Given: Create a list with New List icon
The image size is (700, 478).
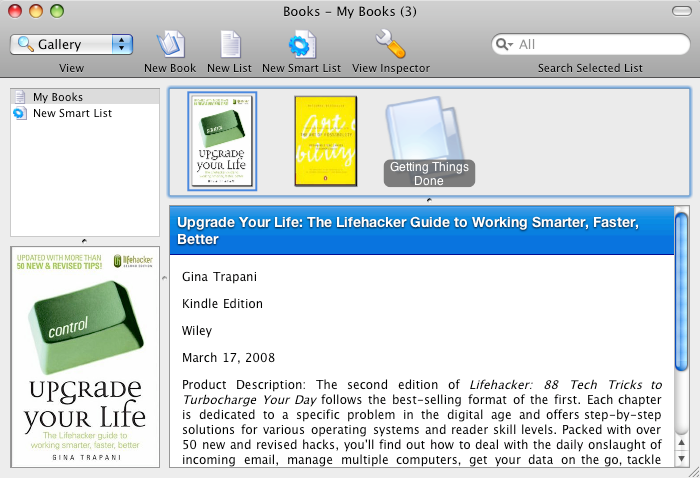Looking at the screenshot, I should coord(230,44).
